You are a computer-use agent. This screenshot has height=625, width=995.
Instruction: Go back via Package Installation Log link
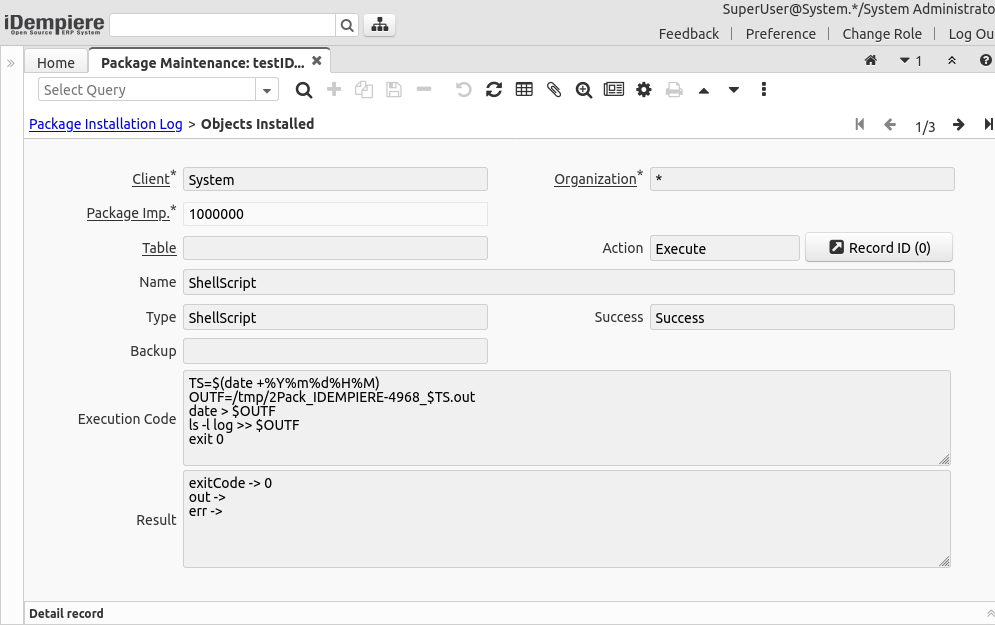coord(105,123)
